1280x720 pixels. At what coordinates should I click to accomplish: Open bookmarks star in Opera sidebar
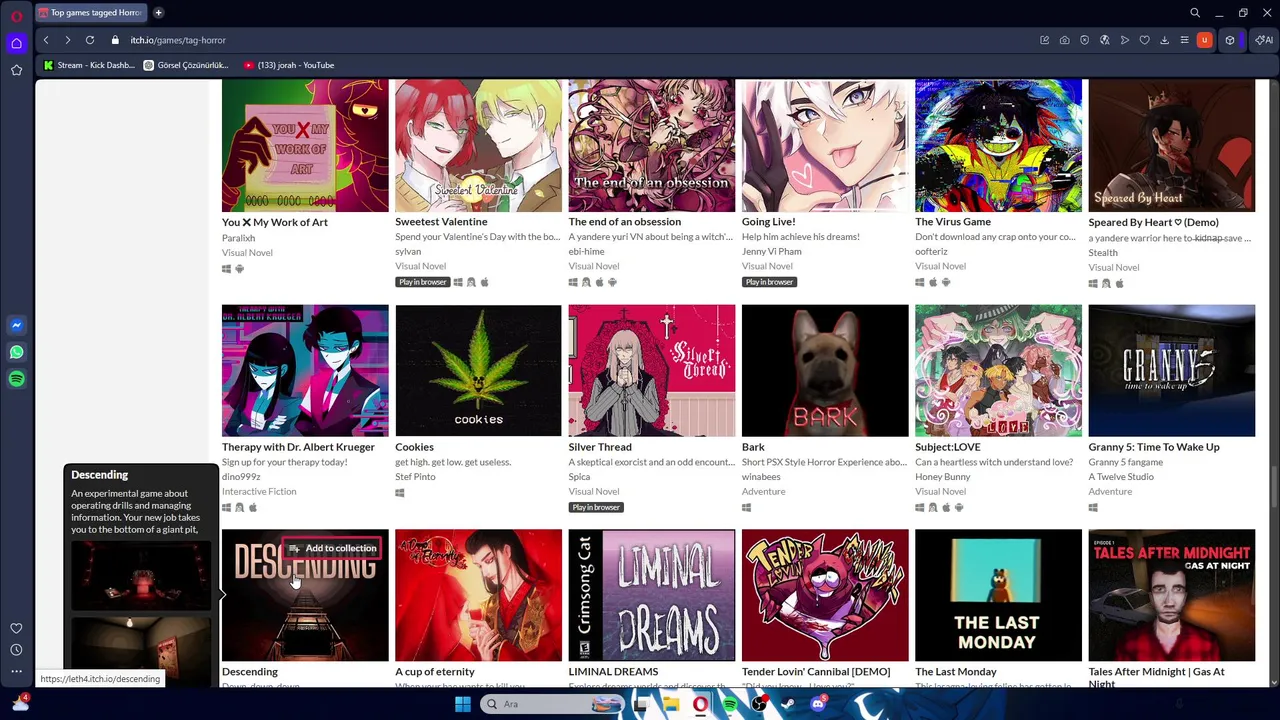(16, 70)
